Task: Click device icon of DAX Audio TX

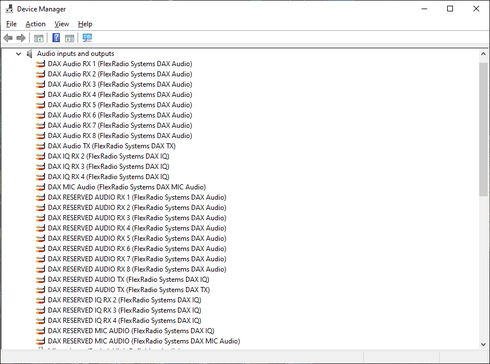Action: pos(40,146)
